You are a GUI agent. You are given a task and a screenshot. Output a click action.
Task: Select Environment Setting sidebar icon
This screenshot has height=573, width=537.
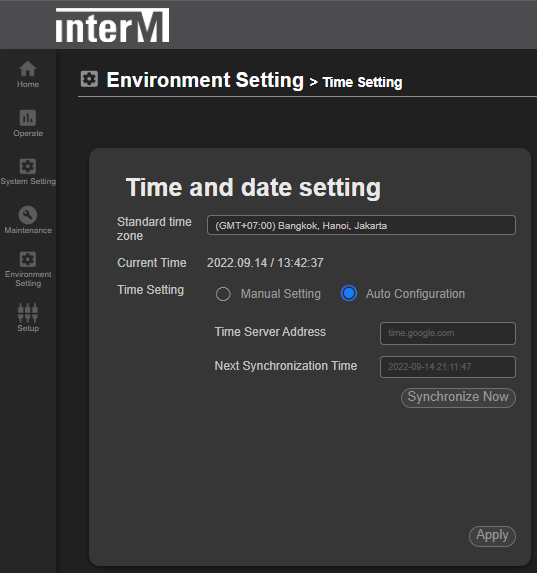[x=28, y=259]
